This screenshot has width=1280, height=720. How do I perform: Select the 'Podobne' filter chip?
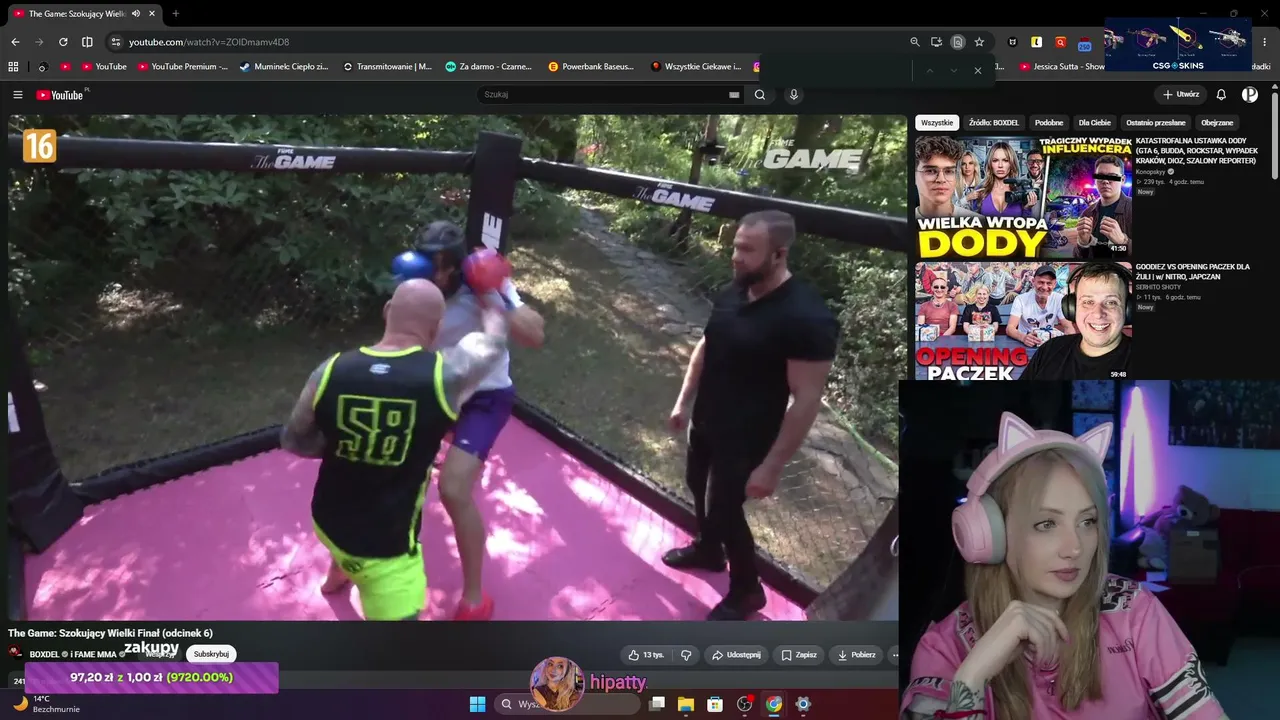point(1049,123)
